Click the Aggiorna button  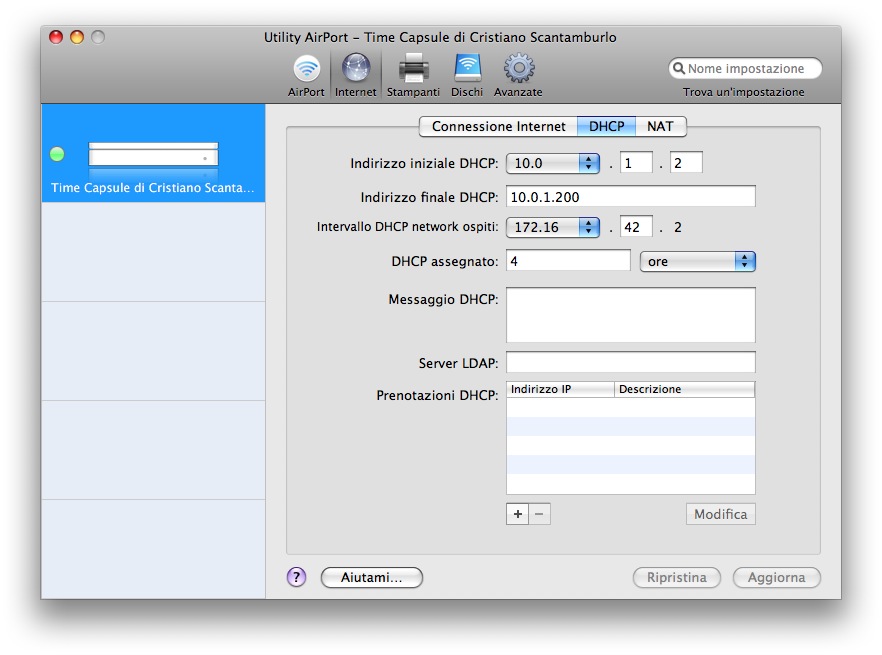776,577
